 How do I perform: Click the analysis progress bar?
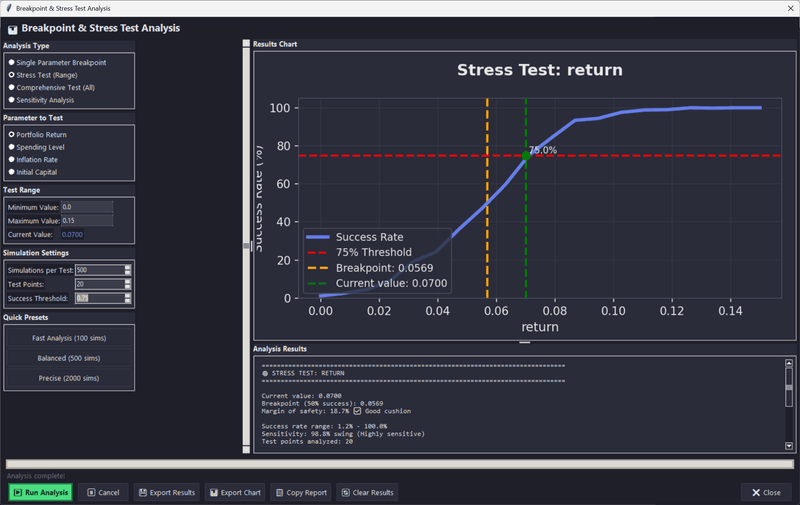click(x=399, y=464)
